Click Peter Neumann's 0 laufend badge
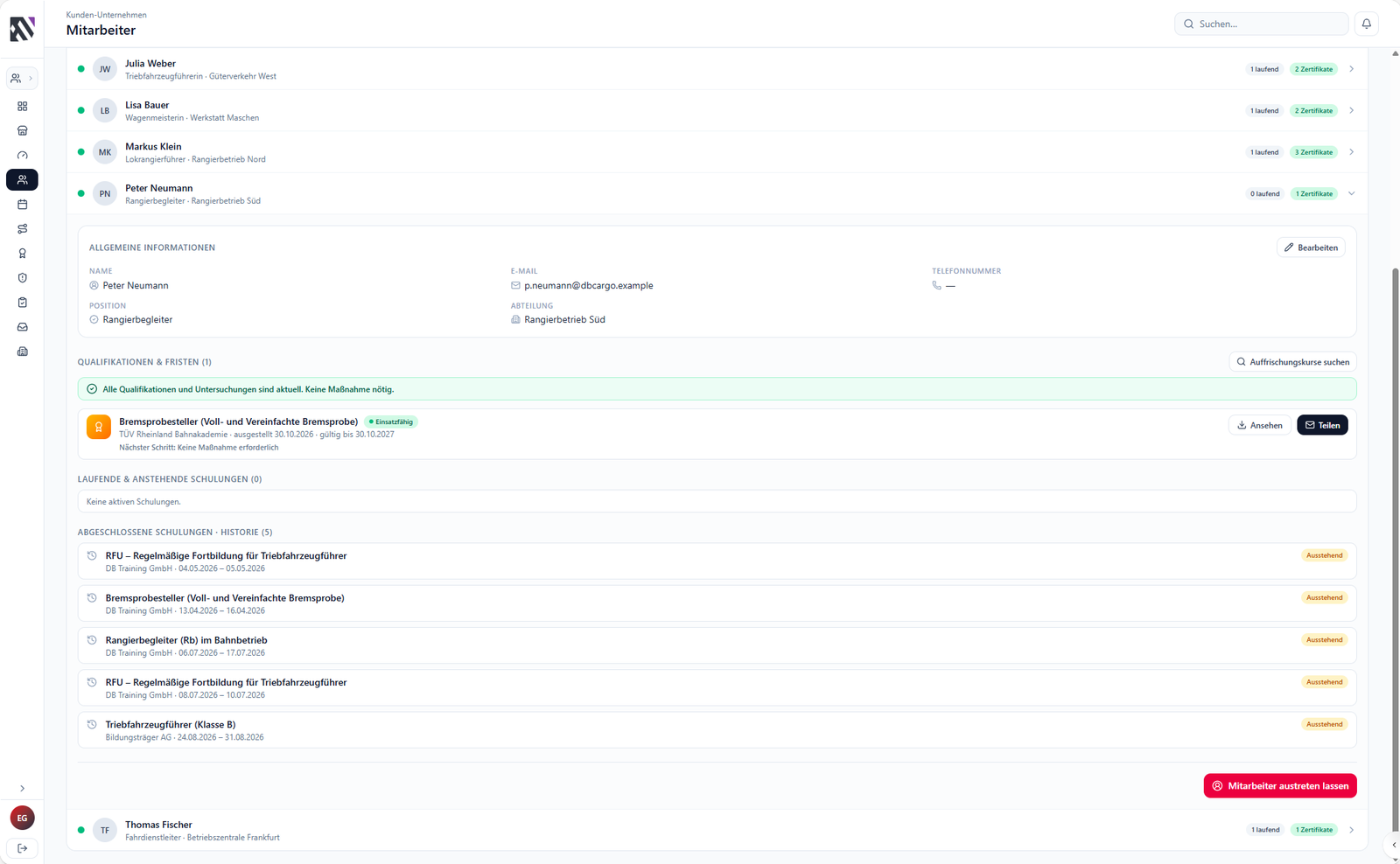This screenshot has height=864, width=1400. (x=1264, y=193)
